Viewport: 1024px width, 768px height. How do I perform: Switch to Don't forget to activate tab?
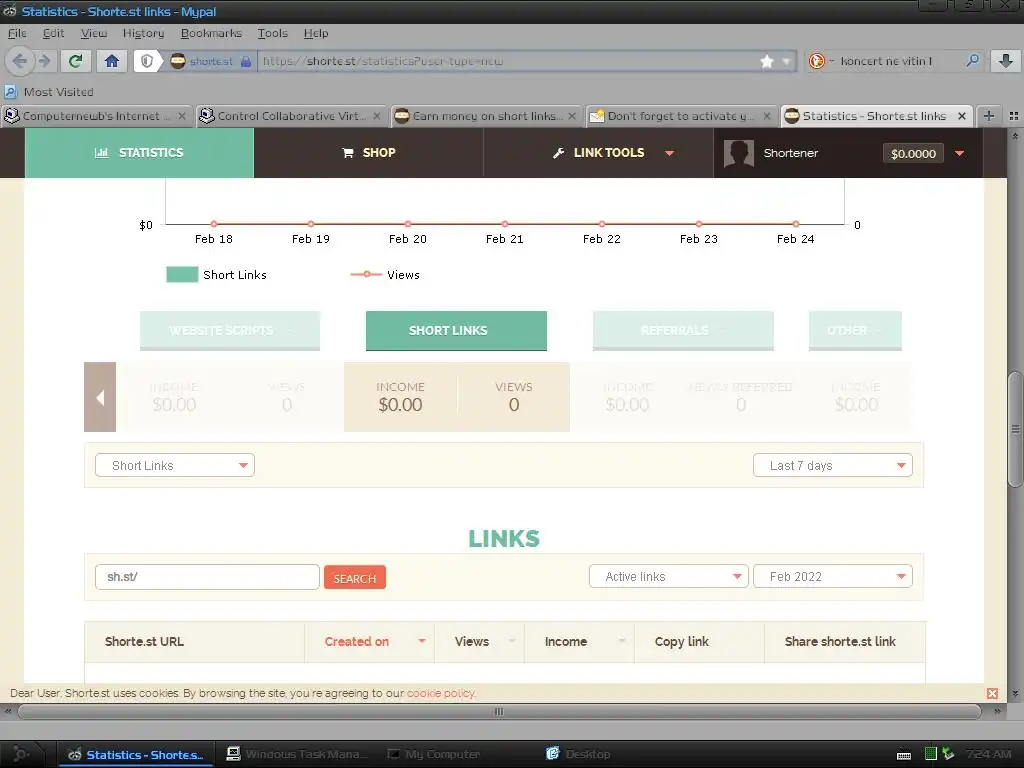(681, 116)
